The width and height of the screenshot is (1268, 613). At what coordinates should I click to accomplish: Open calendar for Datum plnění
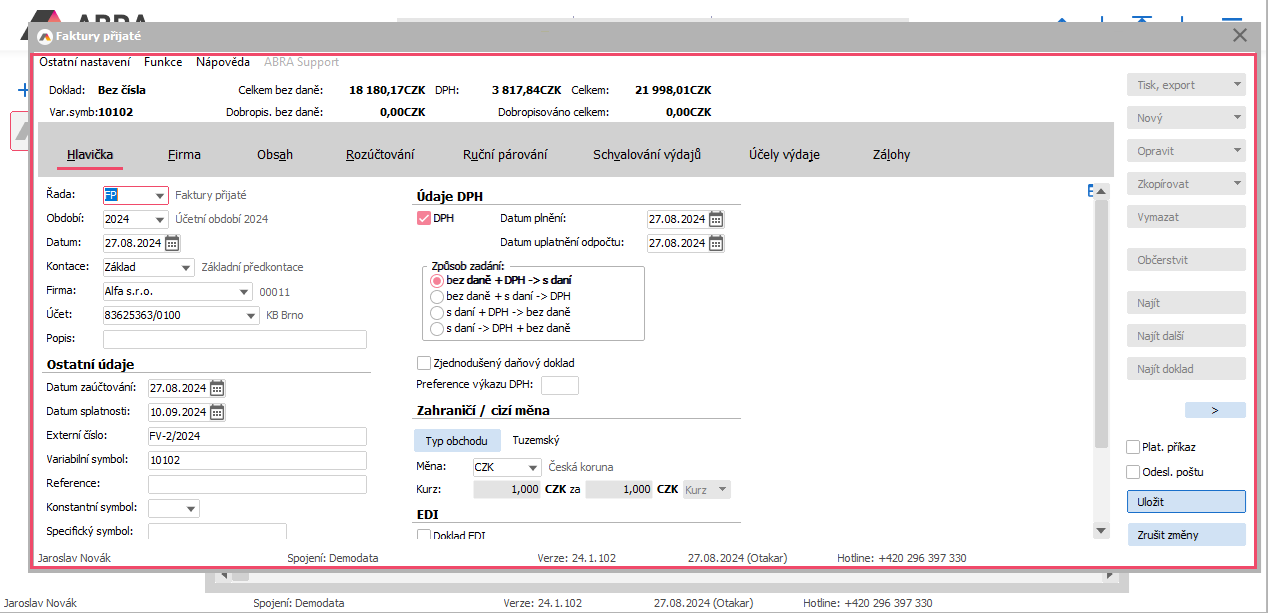click(x=715, y=219)
